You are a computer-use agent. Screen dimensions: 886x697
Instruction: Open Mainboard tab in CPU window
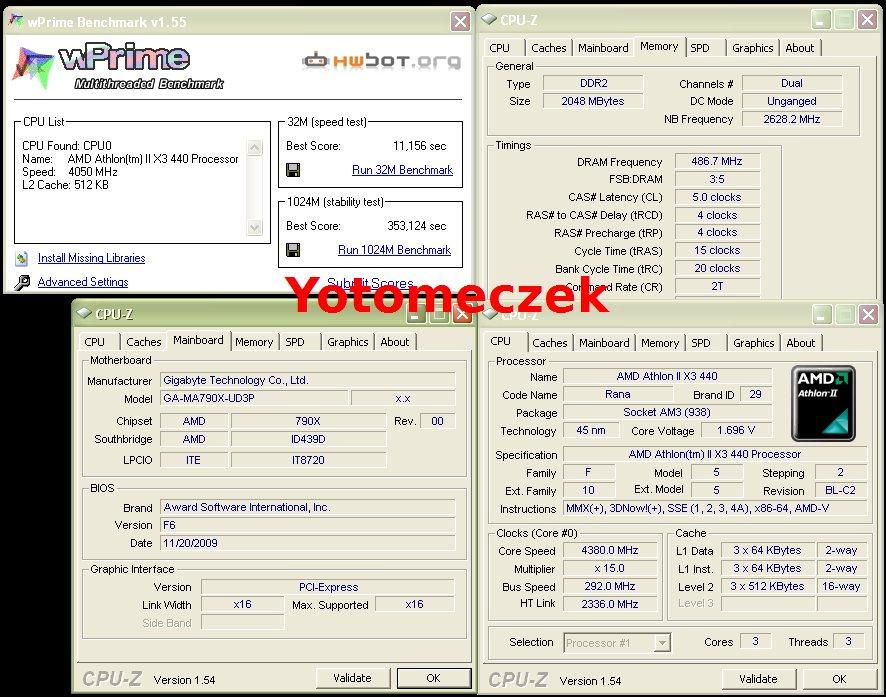pos(604,343)
